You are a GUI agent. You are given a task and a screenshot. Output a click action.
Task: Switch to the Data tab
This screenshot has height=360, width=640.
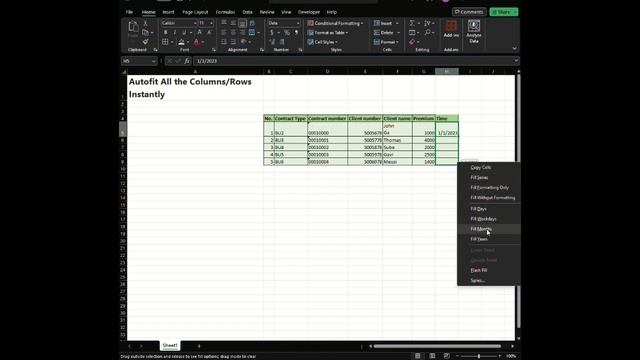[247, 12]
